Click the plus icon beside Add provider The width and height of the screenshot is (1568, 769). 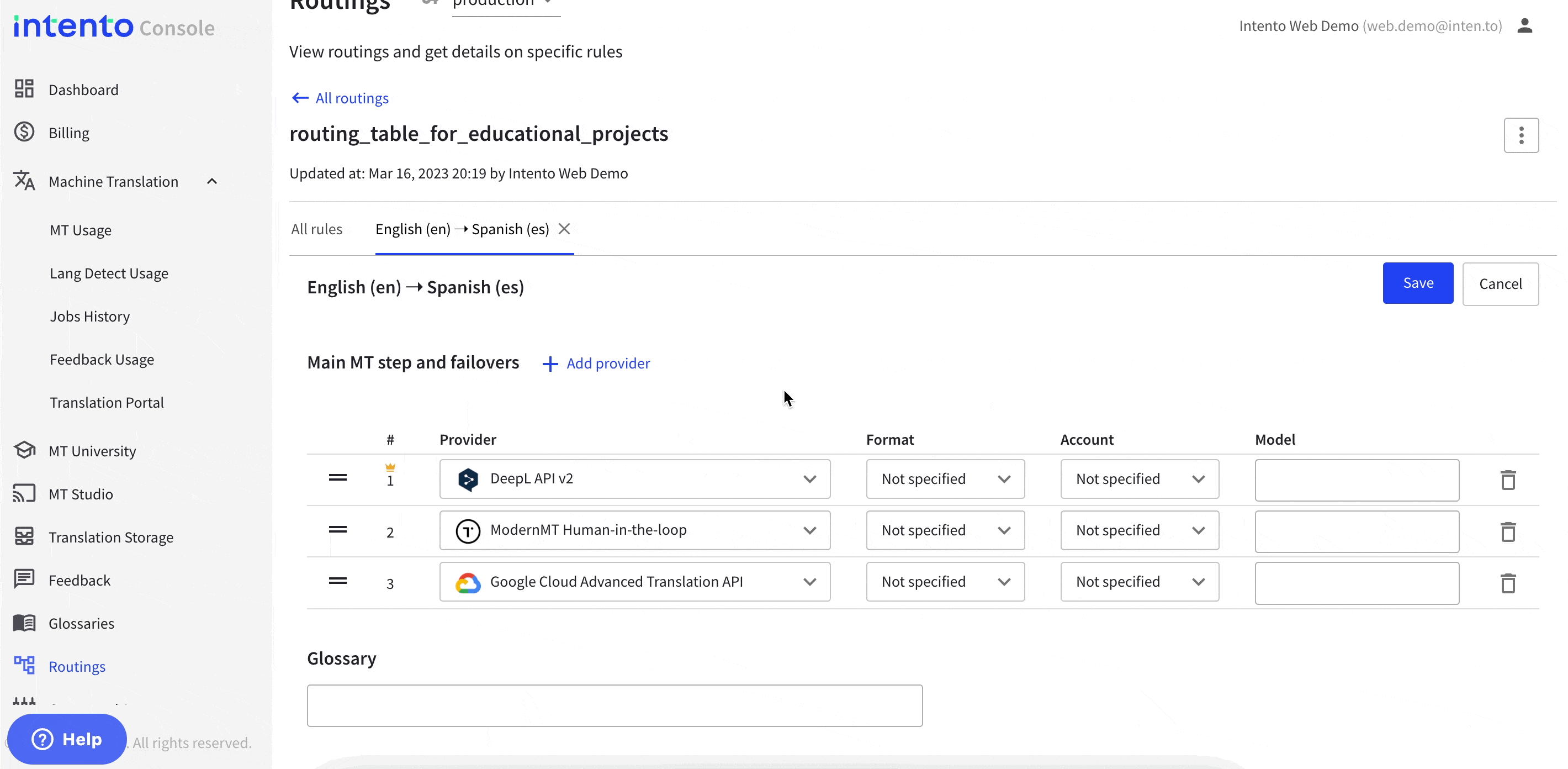pyautogui.click(x=550, y=364)
